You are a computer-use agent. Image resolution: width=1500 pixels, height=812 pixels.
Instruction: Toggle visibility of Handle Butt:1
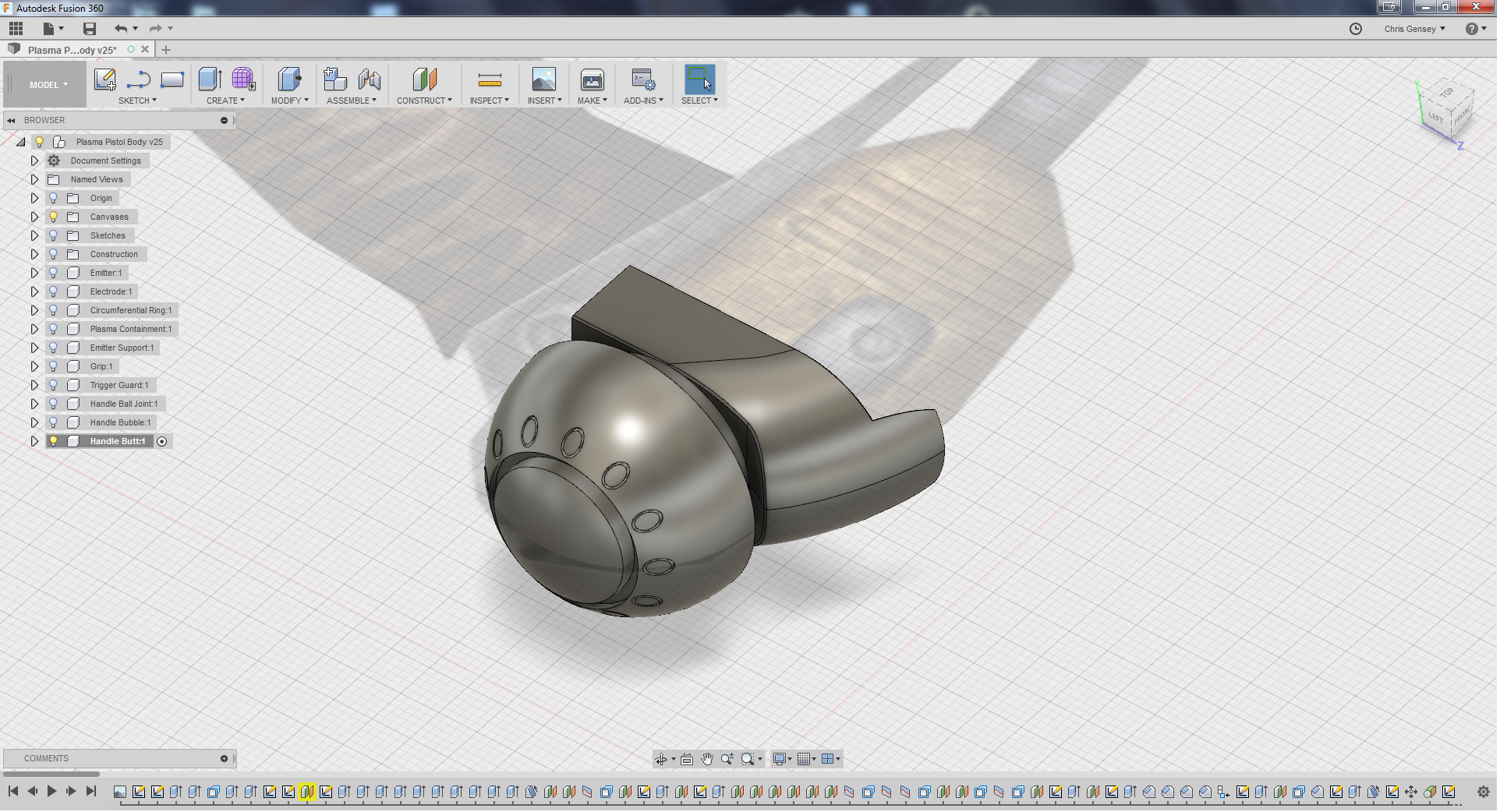tap(54, 442)
